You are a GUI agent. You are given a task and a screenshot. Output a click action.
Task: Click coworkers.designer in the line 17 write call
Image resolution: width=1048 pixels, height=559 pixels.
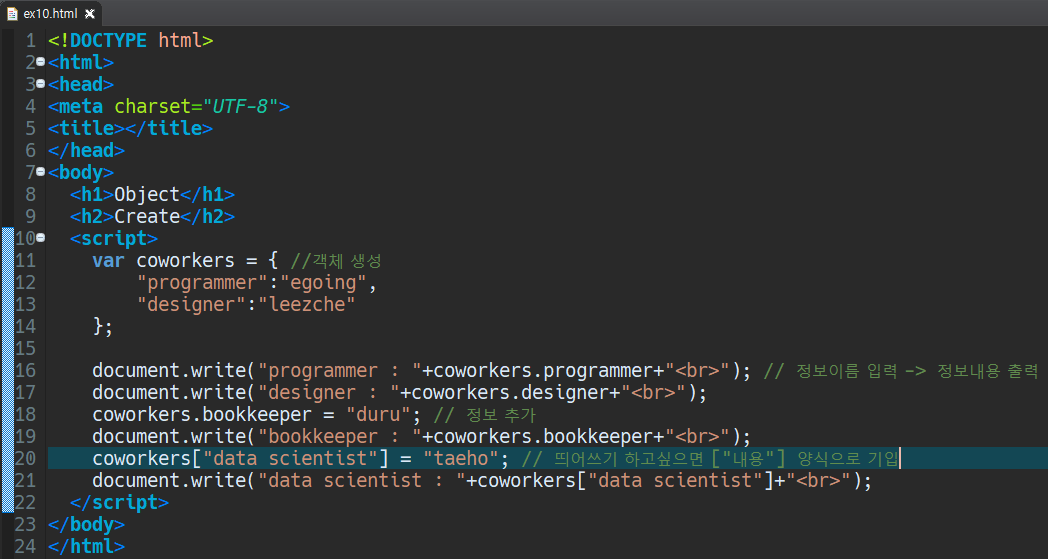click(510, 393)
